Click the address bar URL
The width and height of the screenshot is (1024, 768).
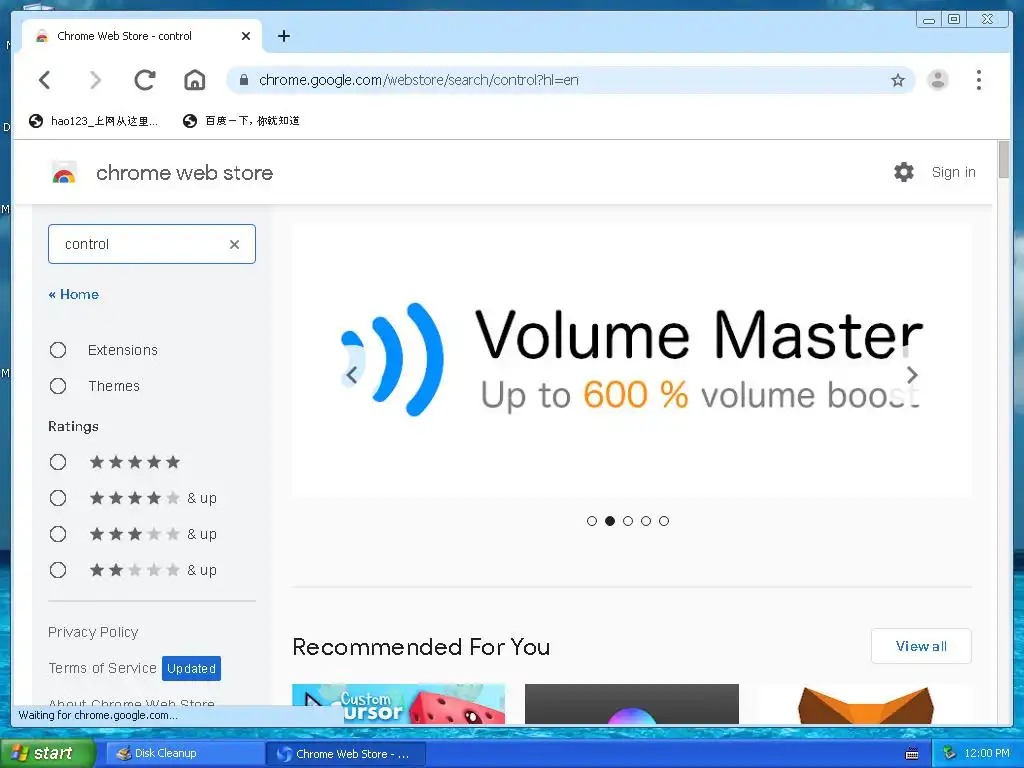pos(419,80)
